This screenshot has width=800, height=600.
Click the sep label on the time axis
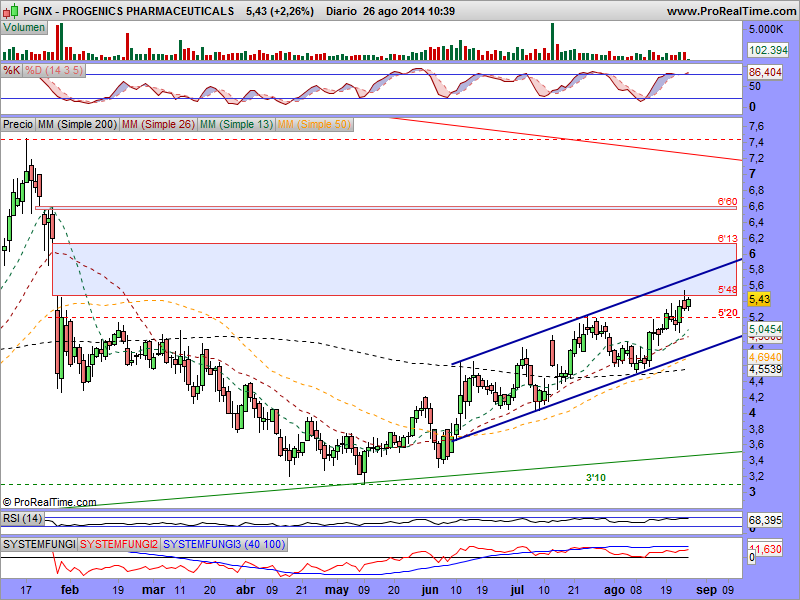click(x=706, y=590)
